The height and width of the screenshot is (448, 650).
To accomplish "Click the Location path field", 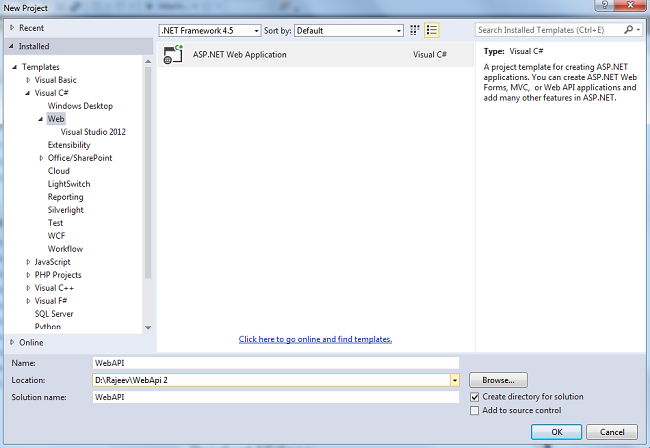I will point(272,380).
